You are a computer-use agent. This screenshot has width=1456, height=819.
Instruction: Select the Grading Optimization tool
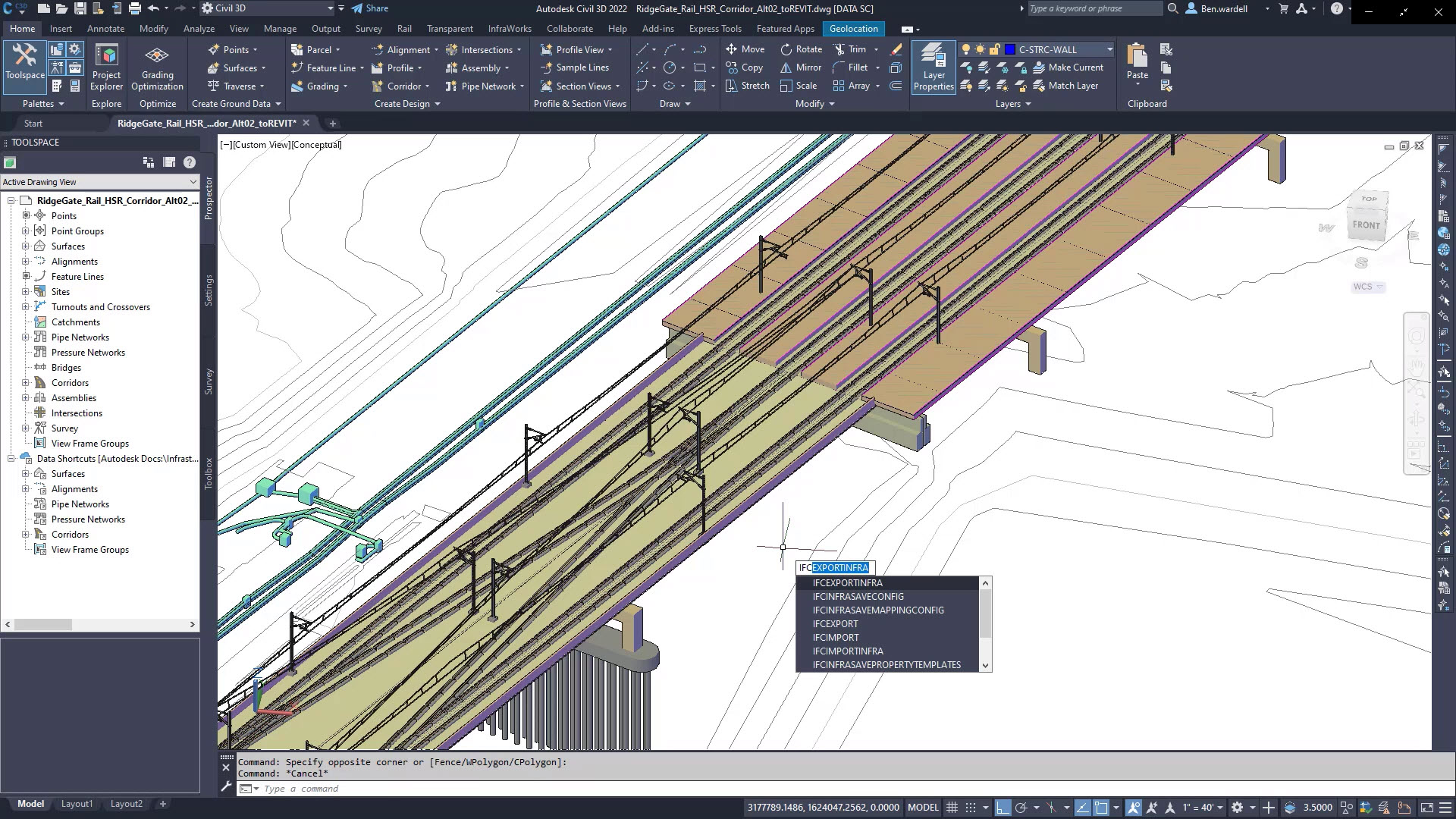[x=157, y=67]
